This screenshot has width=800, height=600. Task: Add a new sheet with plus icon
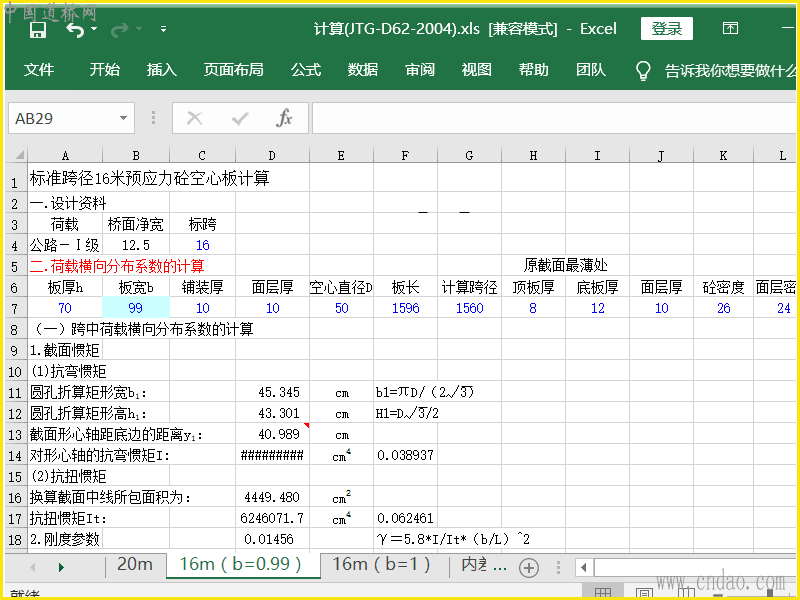pos(529,567)
